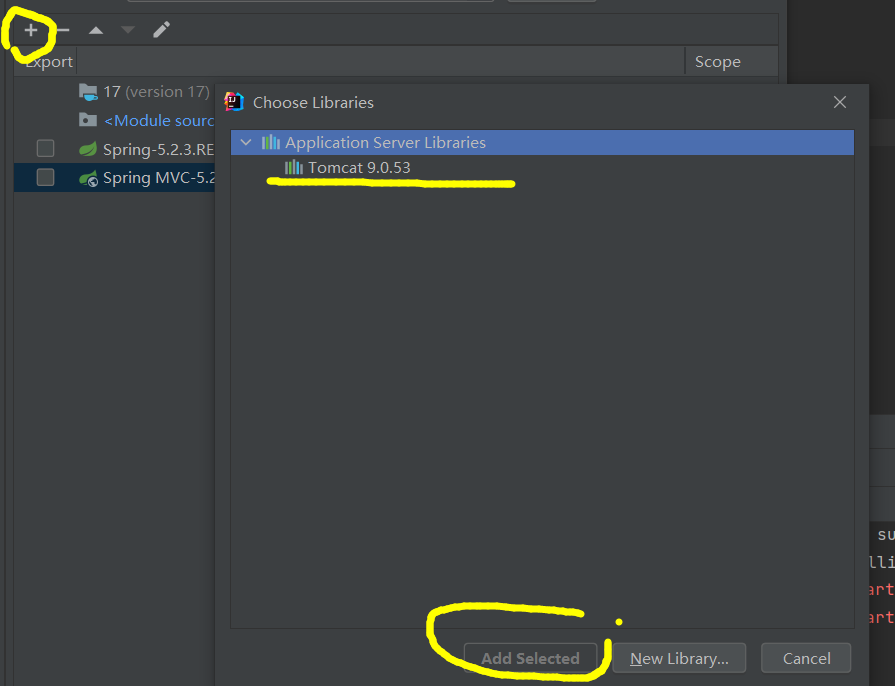Cancel the Choose Libraries dialog
895x686 pixels.
(806, 658)
